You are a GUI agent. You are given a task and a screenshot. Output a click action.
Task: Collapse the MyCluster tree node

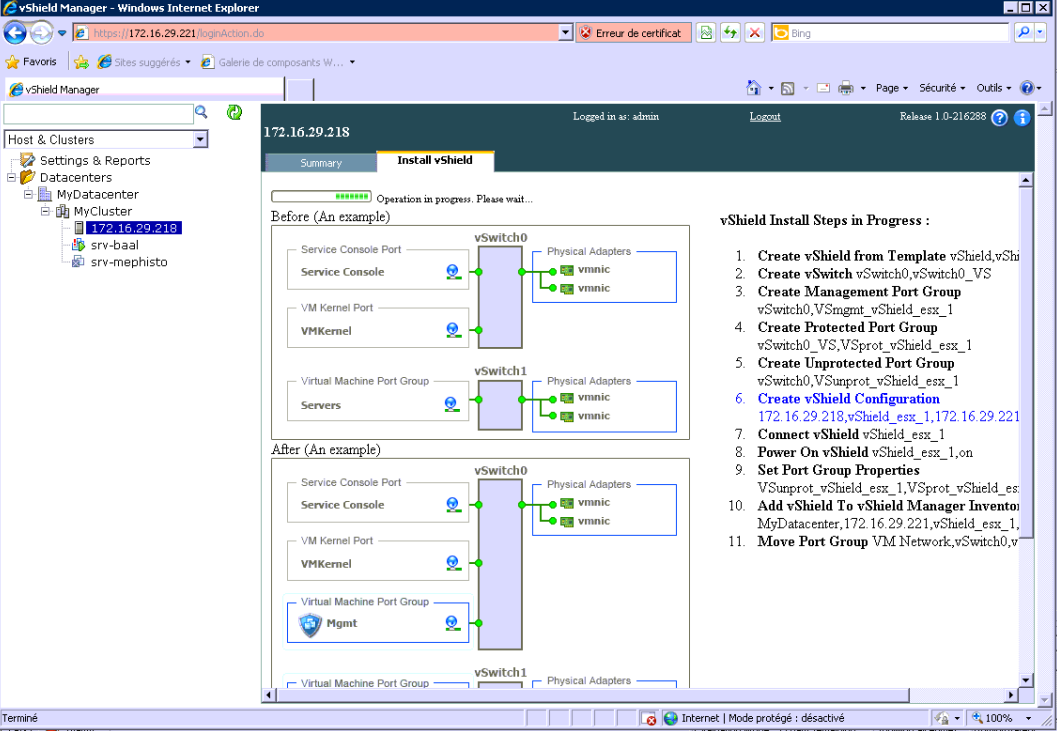tap(46, 212)
